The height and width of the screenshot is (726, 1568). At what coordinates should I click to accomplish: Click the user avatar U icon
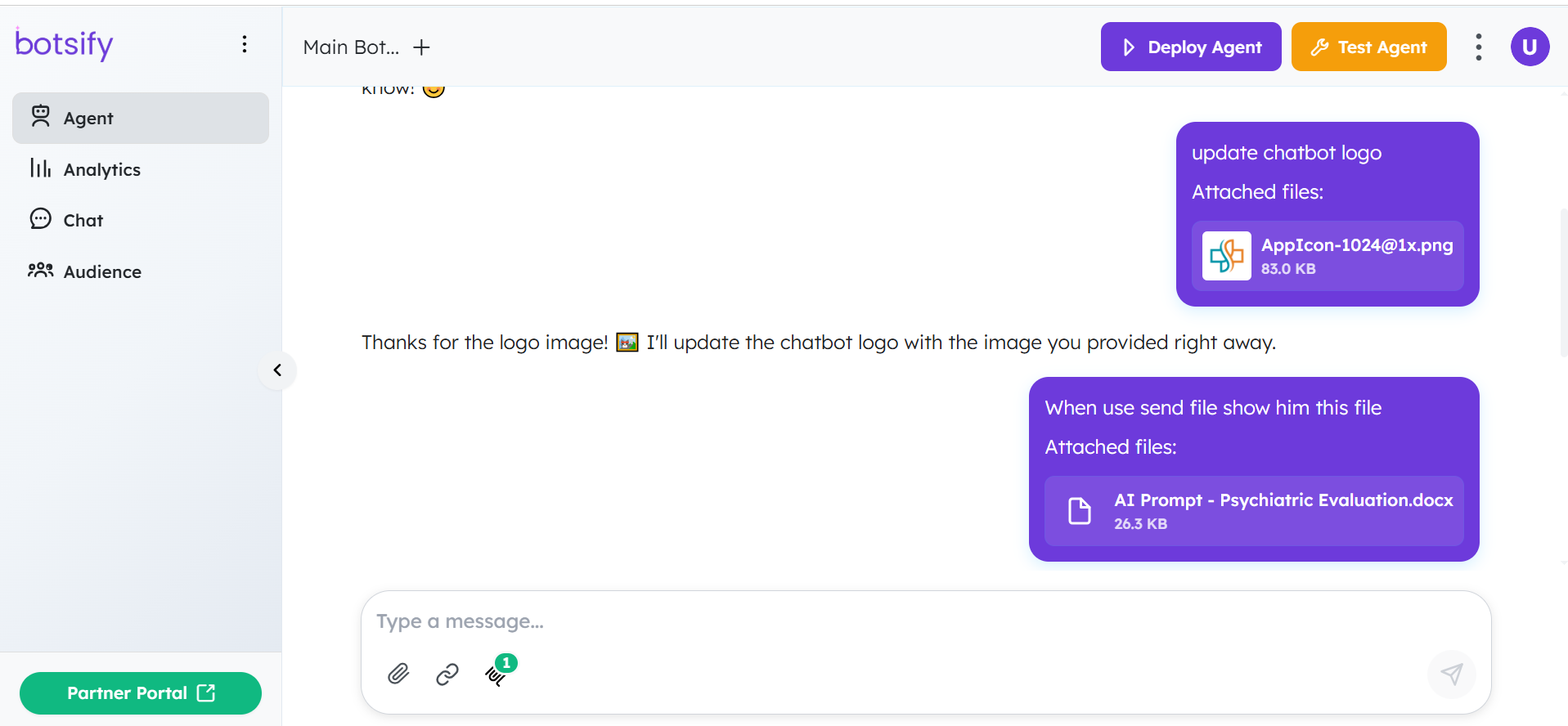pyautogui.click(x=1530, y=47)
